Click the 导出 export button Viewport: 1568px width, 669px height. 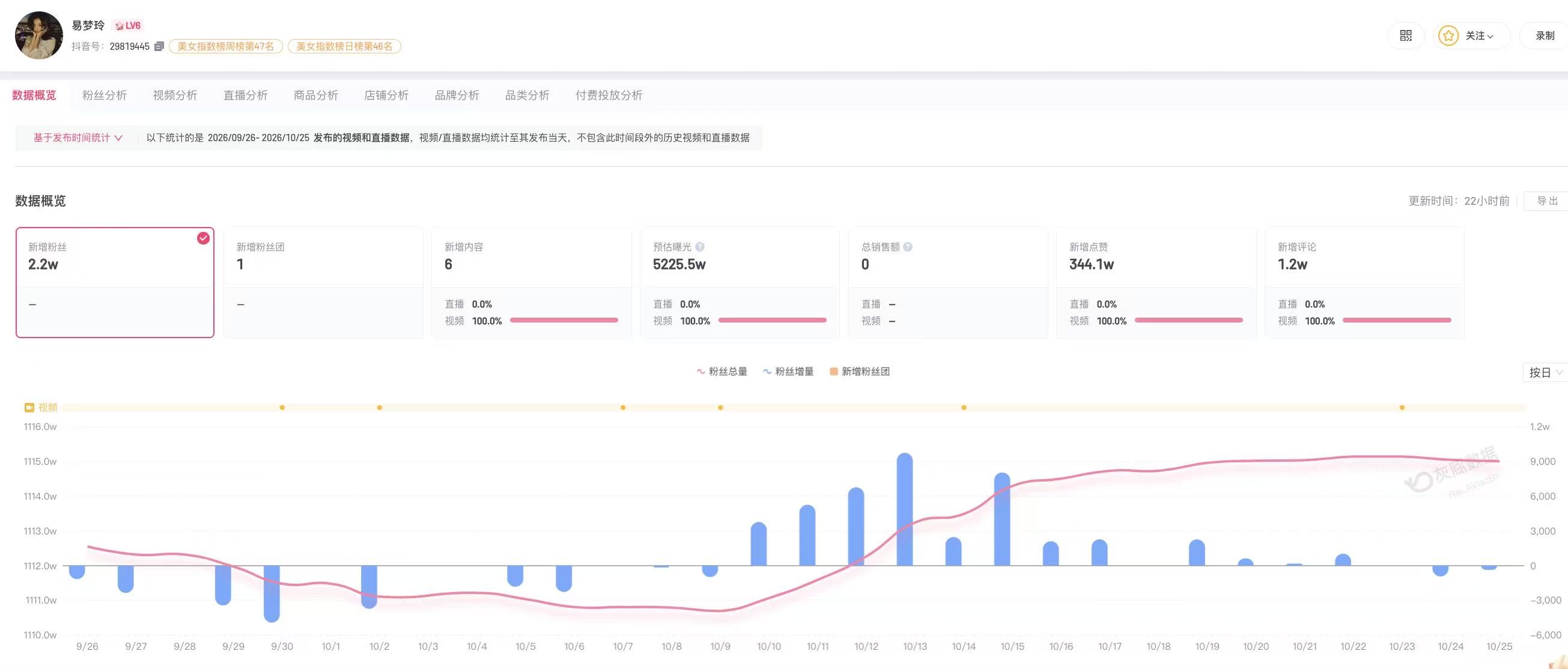[1547, 201]
